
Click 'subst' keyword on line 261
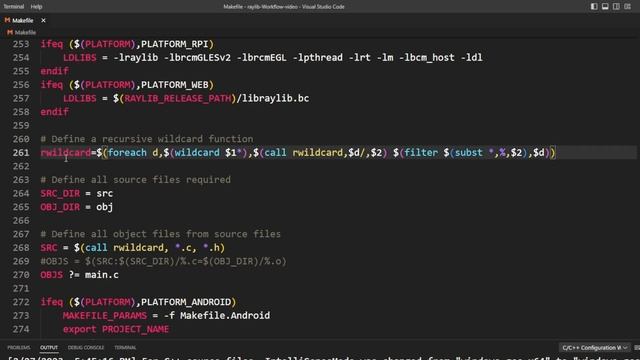point(469,153)
